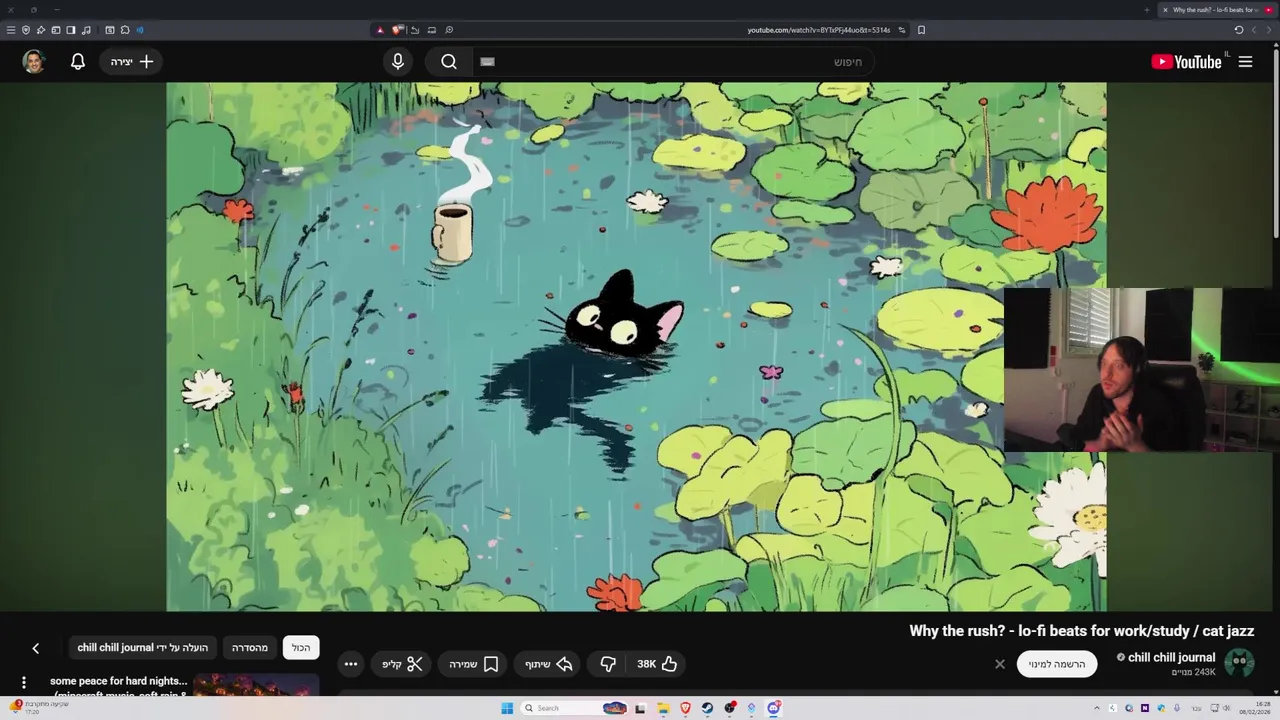Image resolution: width=1280 pixels, height=720 pixels.
Task: Open File Explorer from taskbar
Action: coord(663,708)
